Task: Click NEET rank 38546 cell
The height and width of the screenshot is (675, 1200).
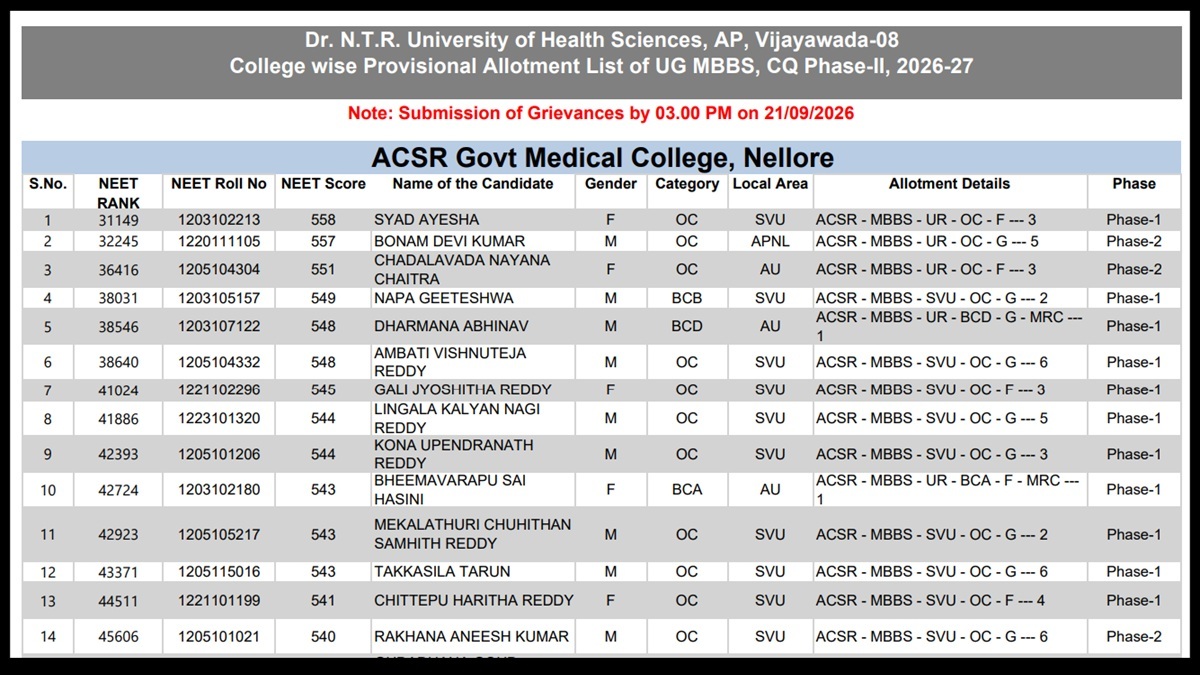Action: click(118, 326)
